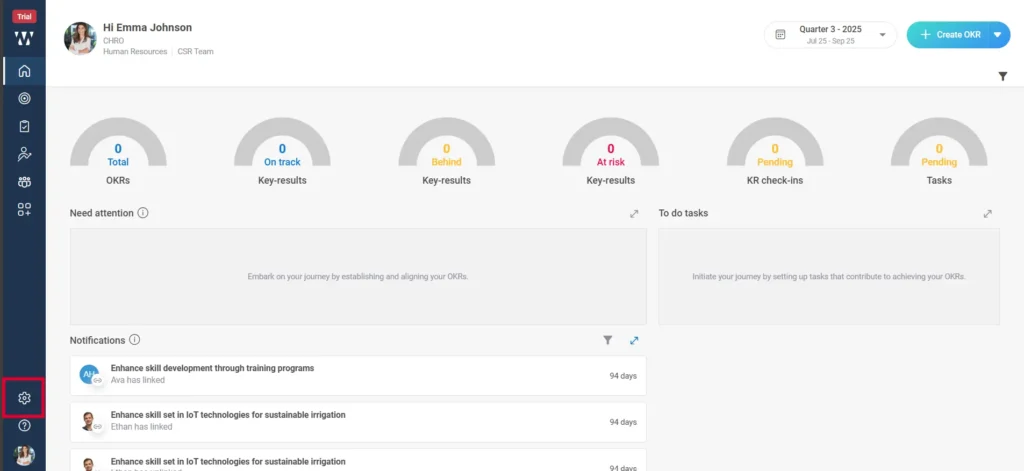This screenshot has height=471, width=1024.
Task: Open the OKRs target icon in sidebar
Action: pos(24,99)
